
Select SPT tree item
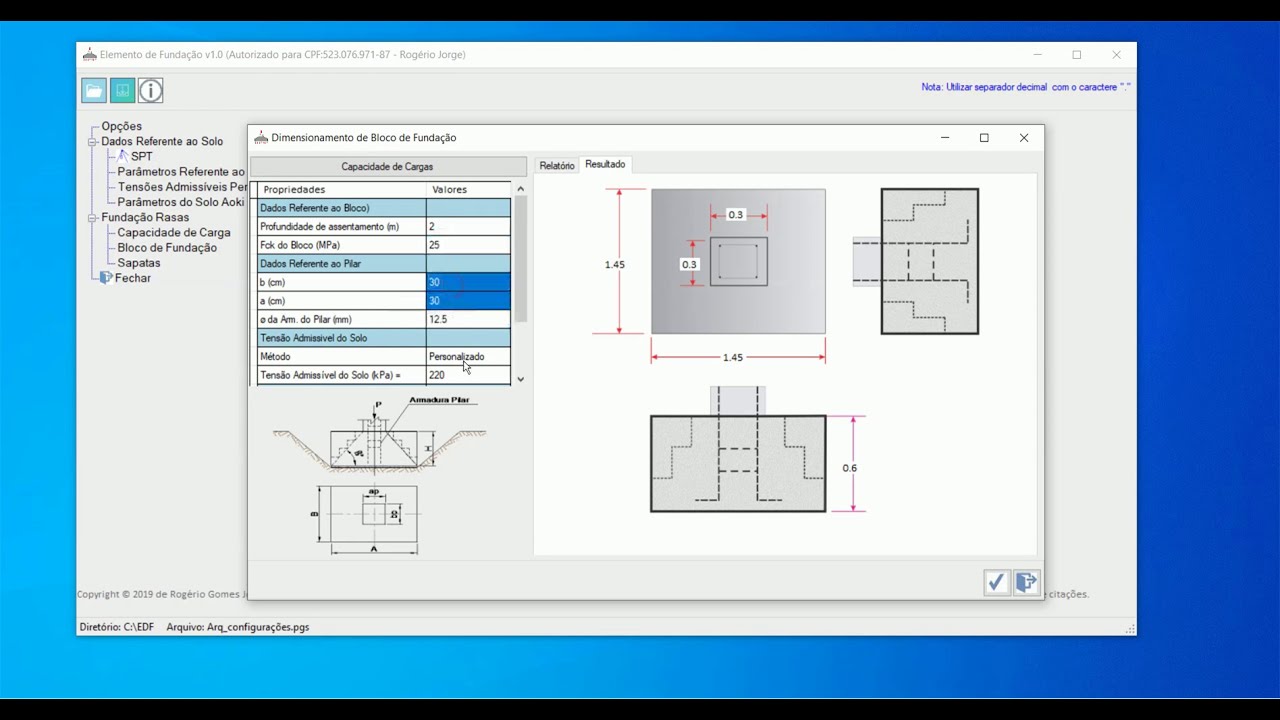142,157
